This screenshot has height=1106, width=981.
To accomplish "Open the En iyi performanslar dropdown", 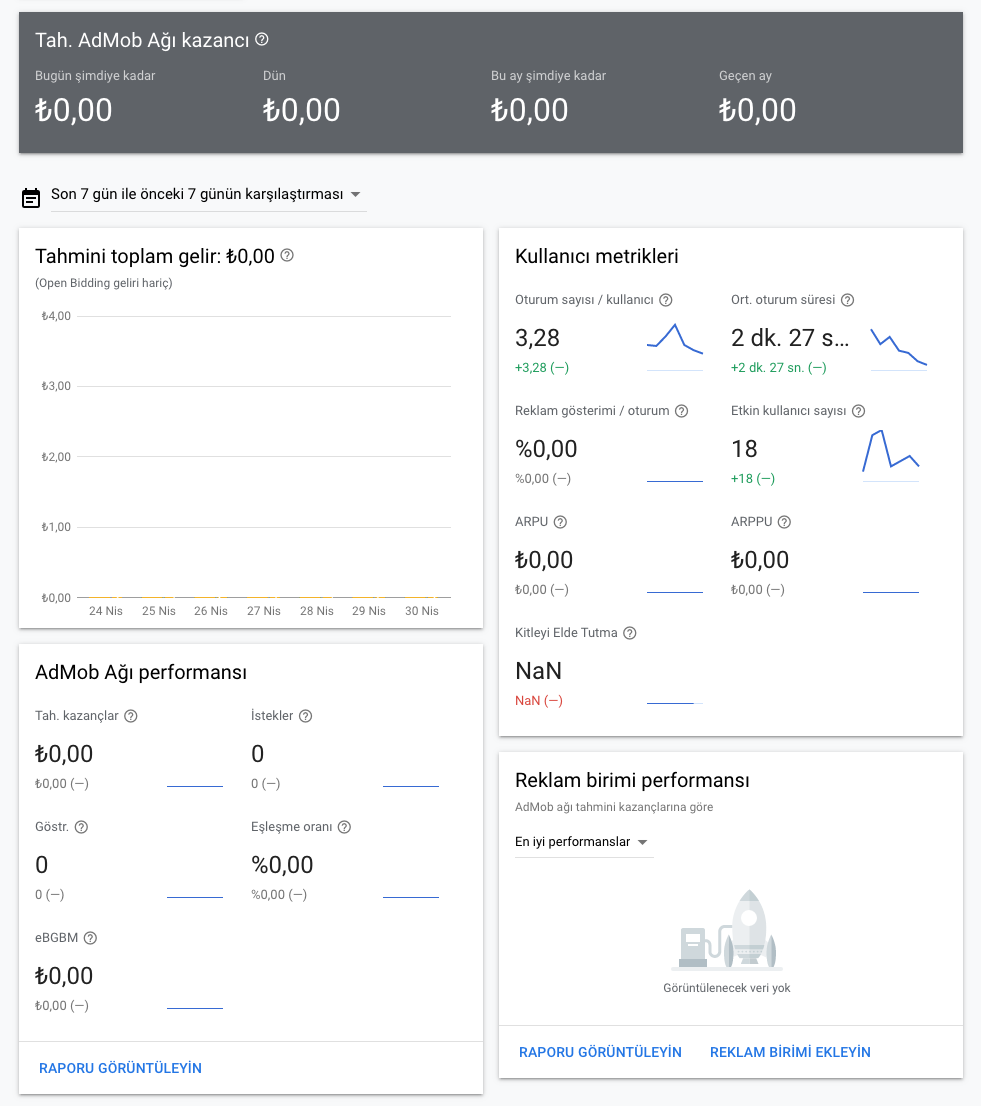I will 584,842.
